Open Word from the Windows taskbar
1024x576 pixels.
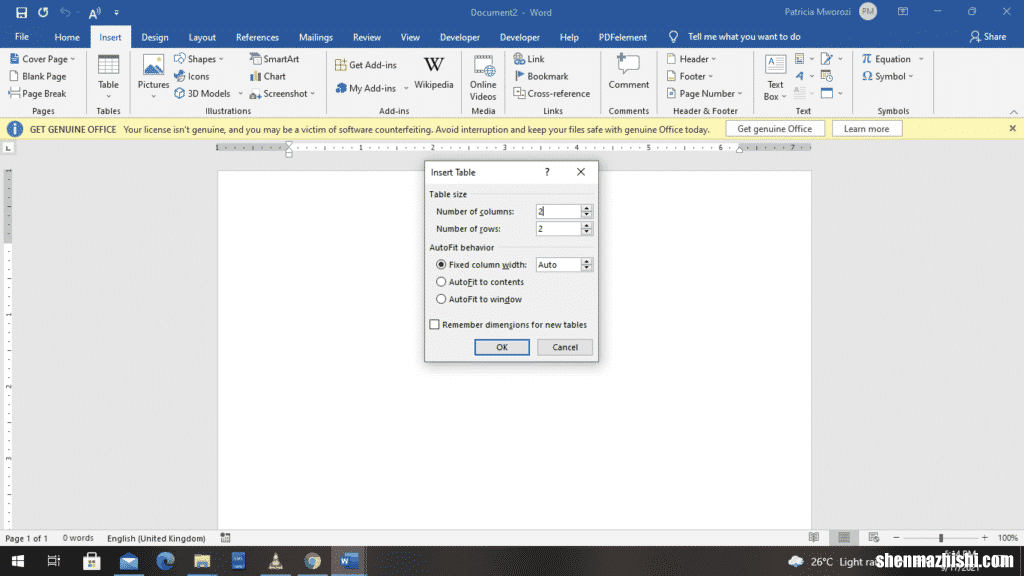pos(349,561)
